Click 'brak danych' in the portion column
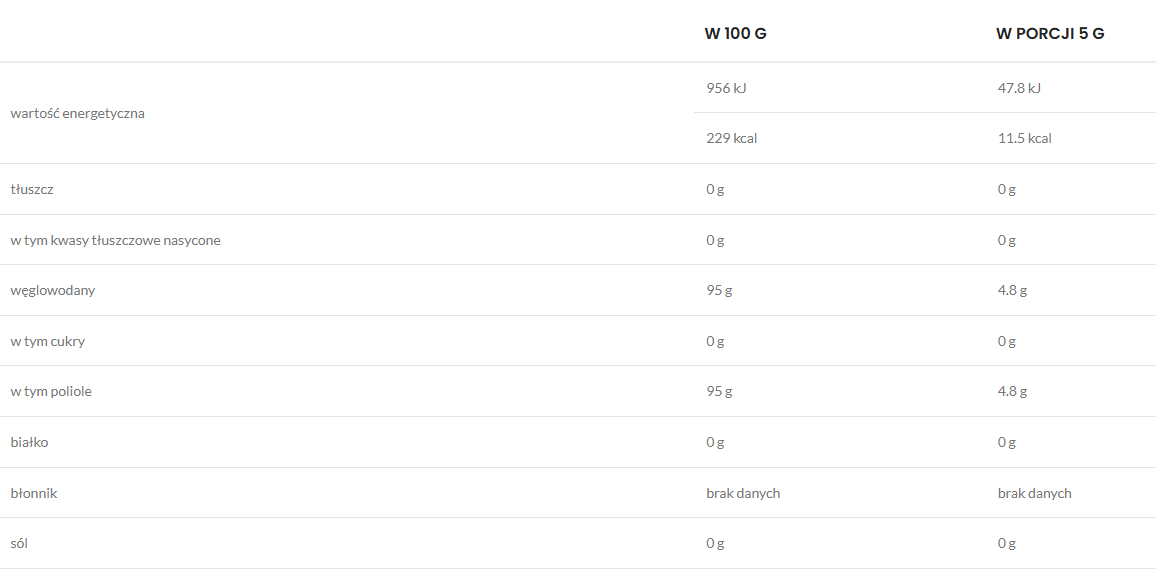Viewport: 1156px width, 571px height. click(x=1034, y=493)
